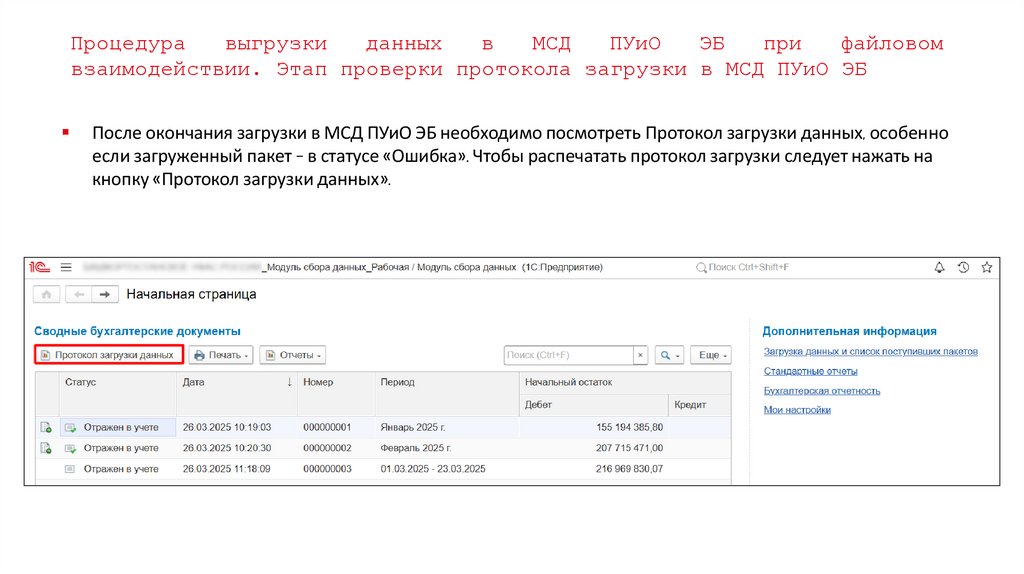Click status icon of row 26.03.2025 10:19:03
The width and height of the screenshot is (1024, 574).
coord(70,428)
